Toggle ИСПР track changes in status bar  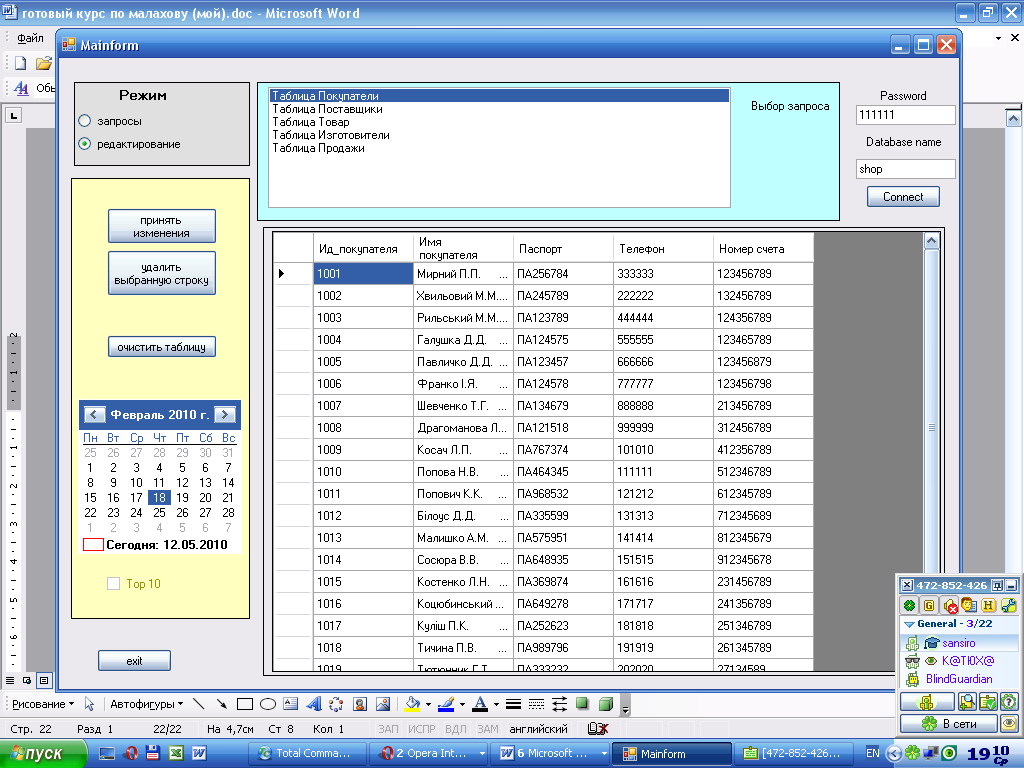pos(422,729)
